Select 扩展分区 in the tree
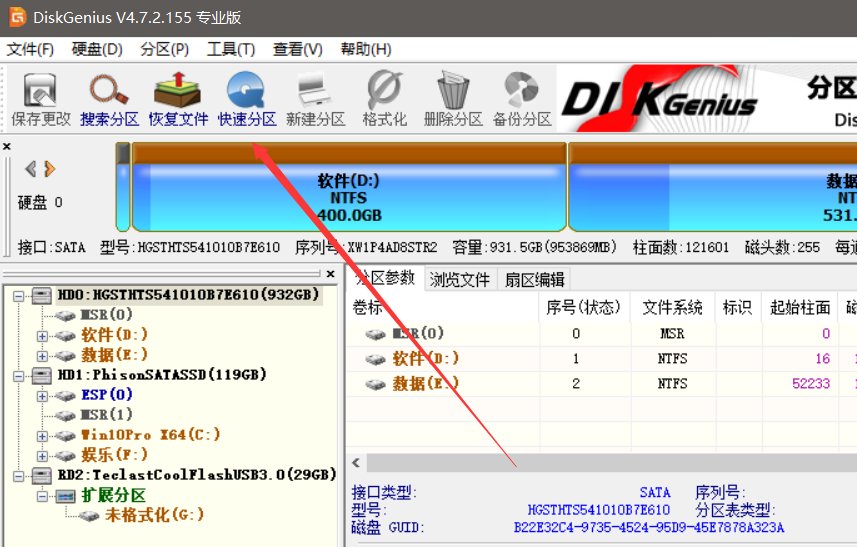This screenshot has width=857, height=547. tap(114, 495)
